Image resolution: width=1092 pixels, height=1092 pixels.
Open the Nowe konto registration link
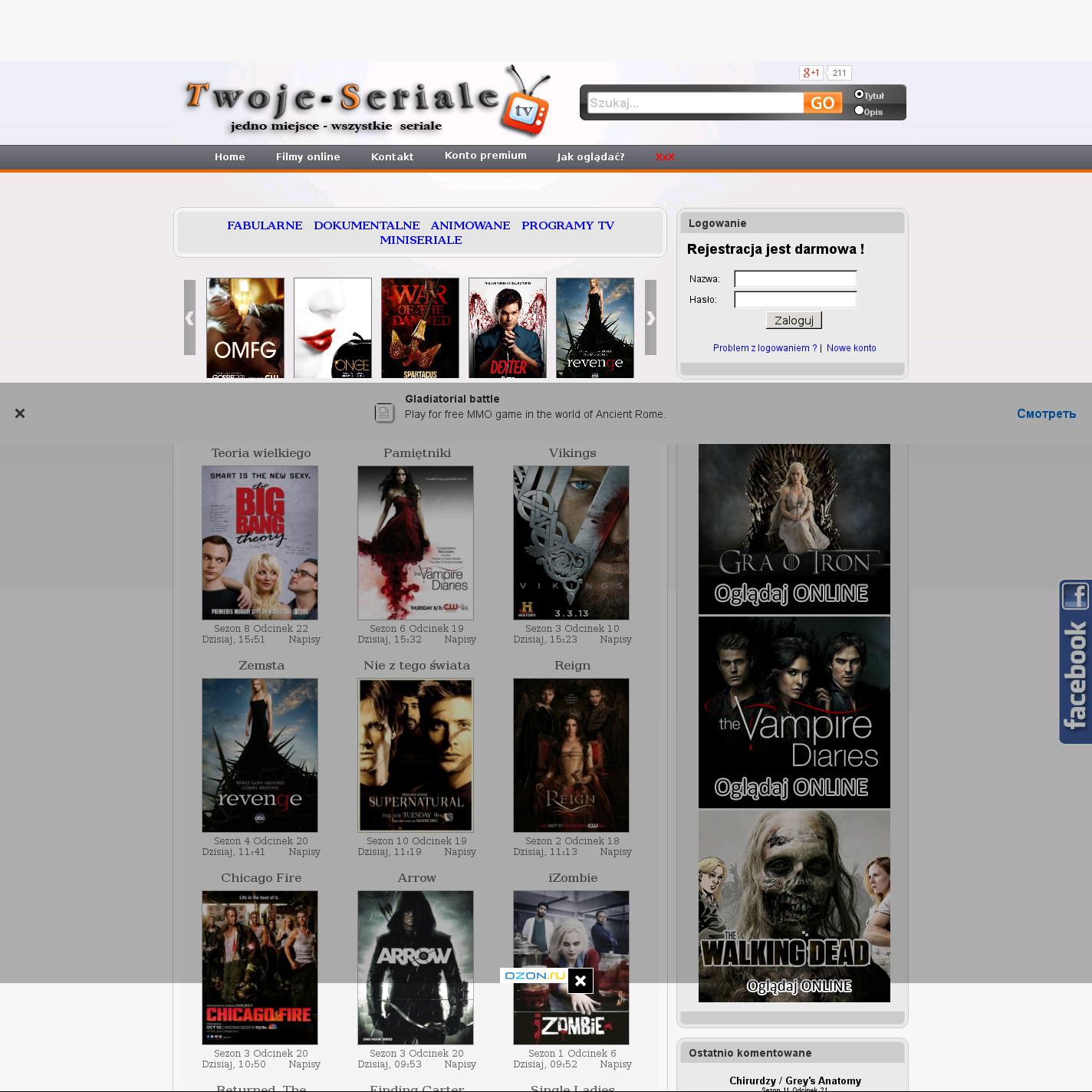pos(851,348)
